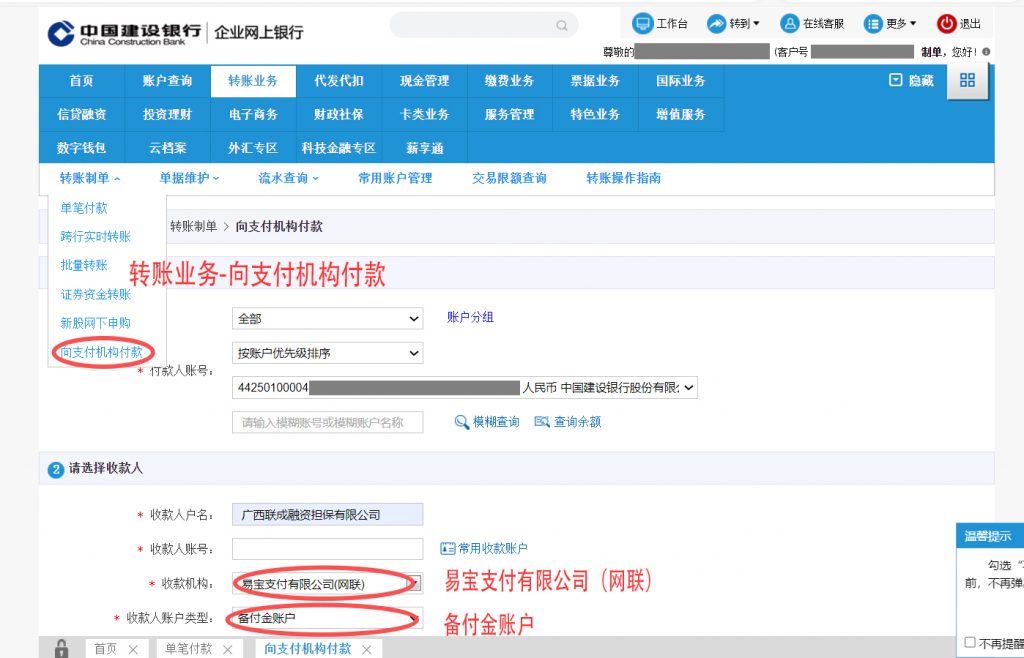The width and height of the screenshot is (1024, 658).
Task: Select the 转账业务 menu tab
Action: 253,81
